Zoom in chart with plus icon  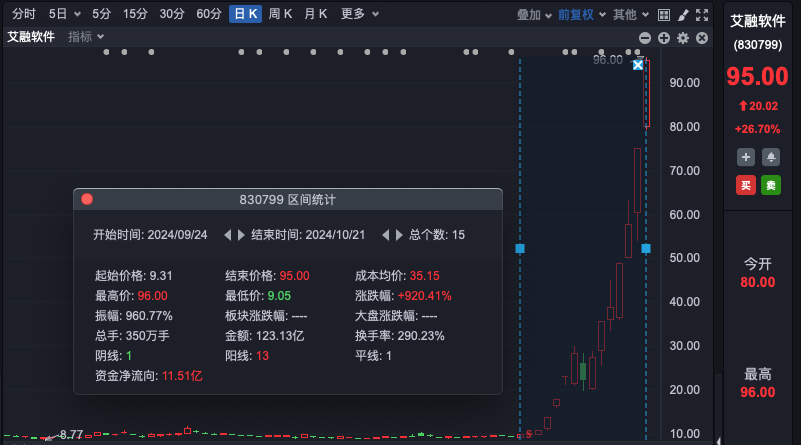pos(664,38)
